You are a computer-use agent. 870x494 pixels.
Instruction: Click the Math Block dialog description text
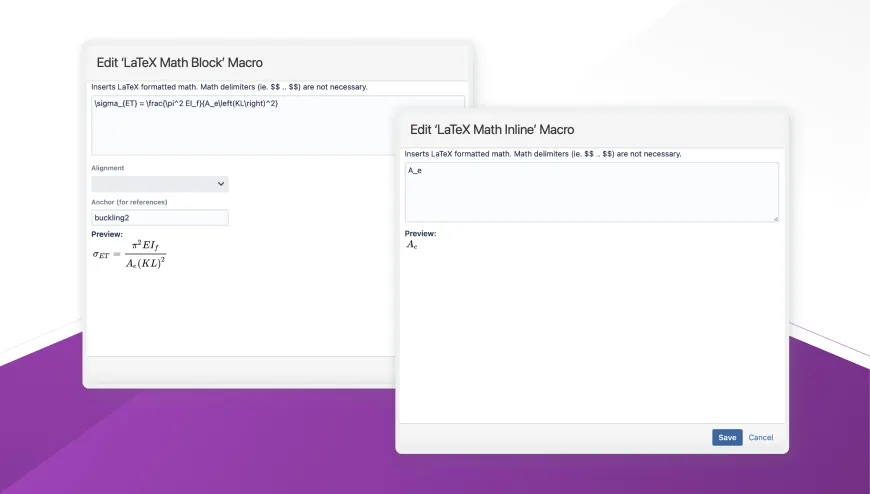point(229,87)
